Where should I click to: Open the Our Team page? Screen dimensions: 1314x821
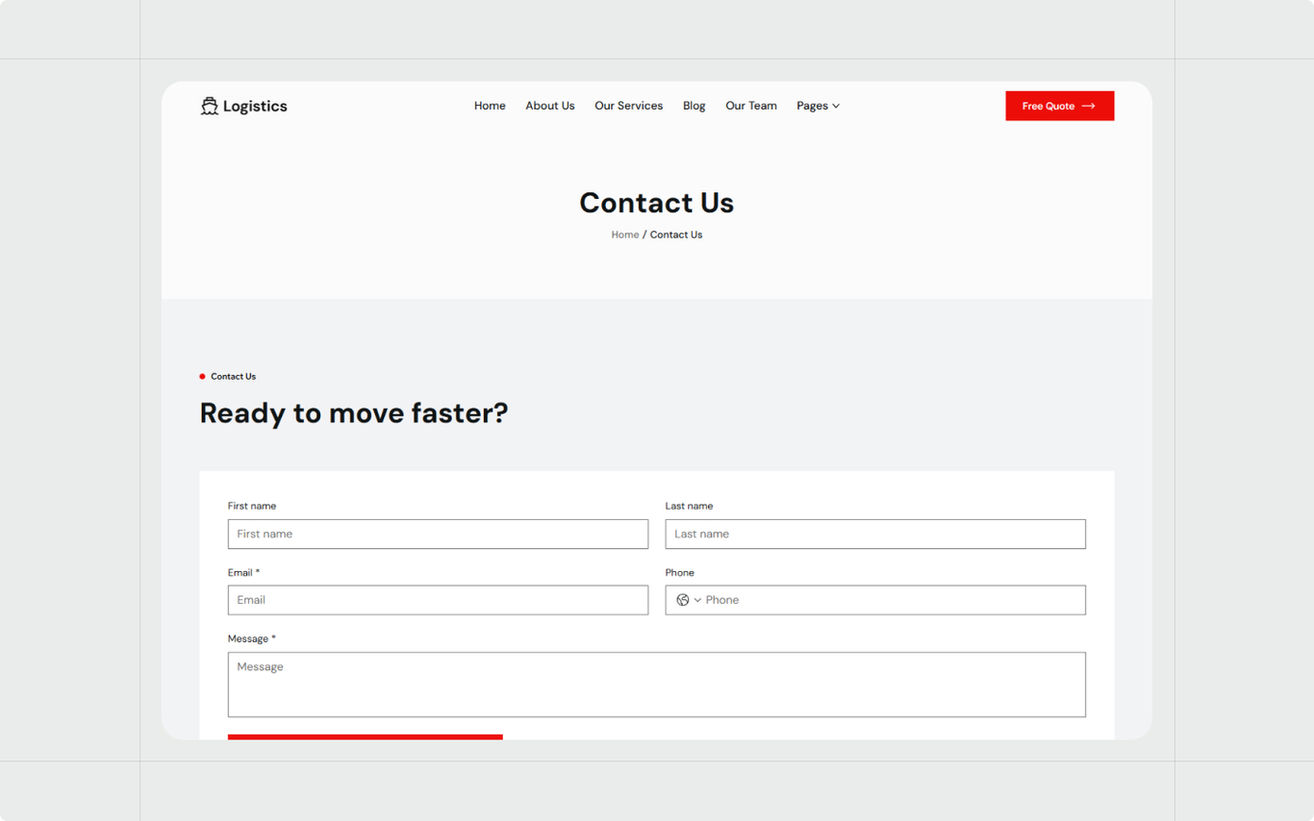[x=751, y=106]
